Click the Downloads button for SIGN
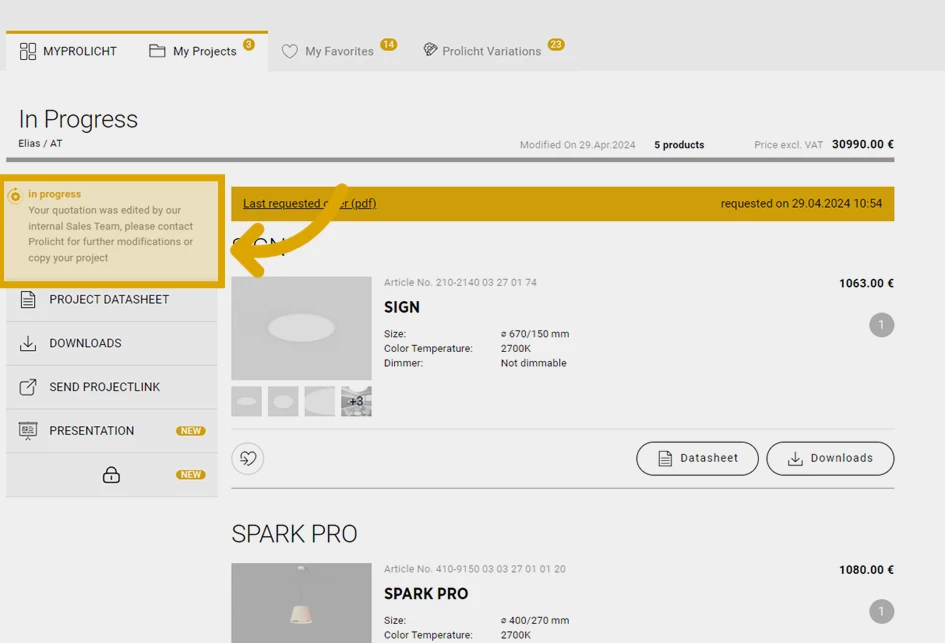Image resolution: width=945 pixels, height=643 pixels. point(830,458)
